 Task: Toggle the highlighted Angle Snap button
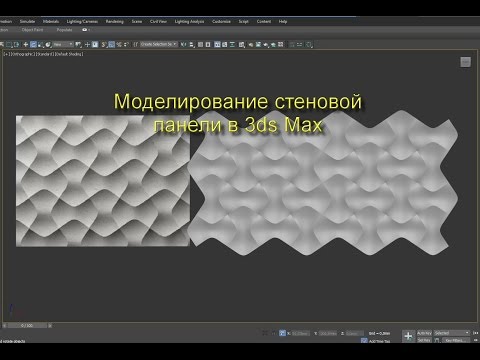(112, 44)
